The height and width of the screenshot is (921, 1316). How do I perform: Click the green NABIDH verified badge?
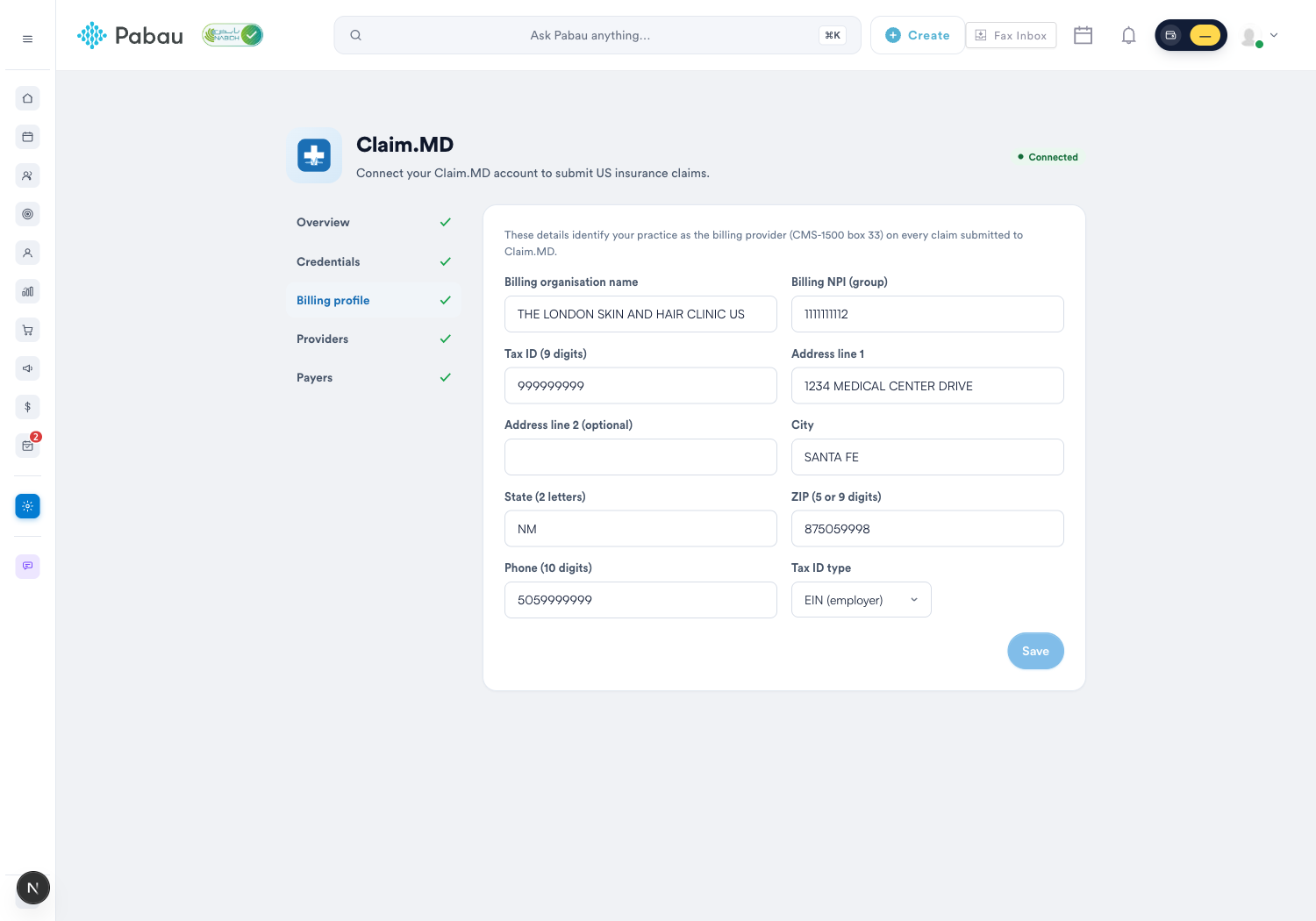(232, 35)
